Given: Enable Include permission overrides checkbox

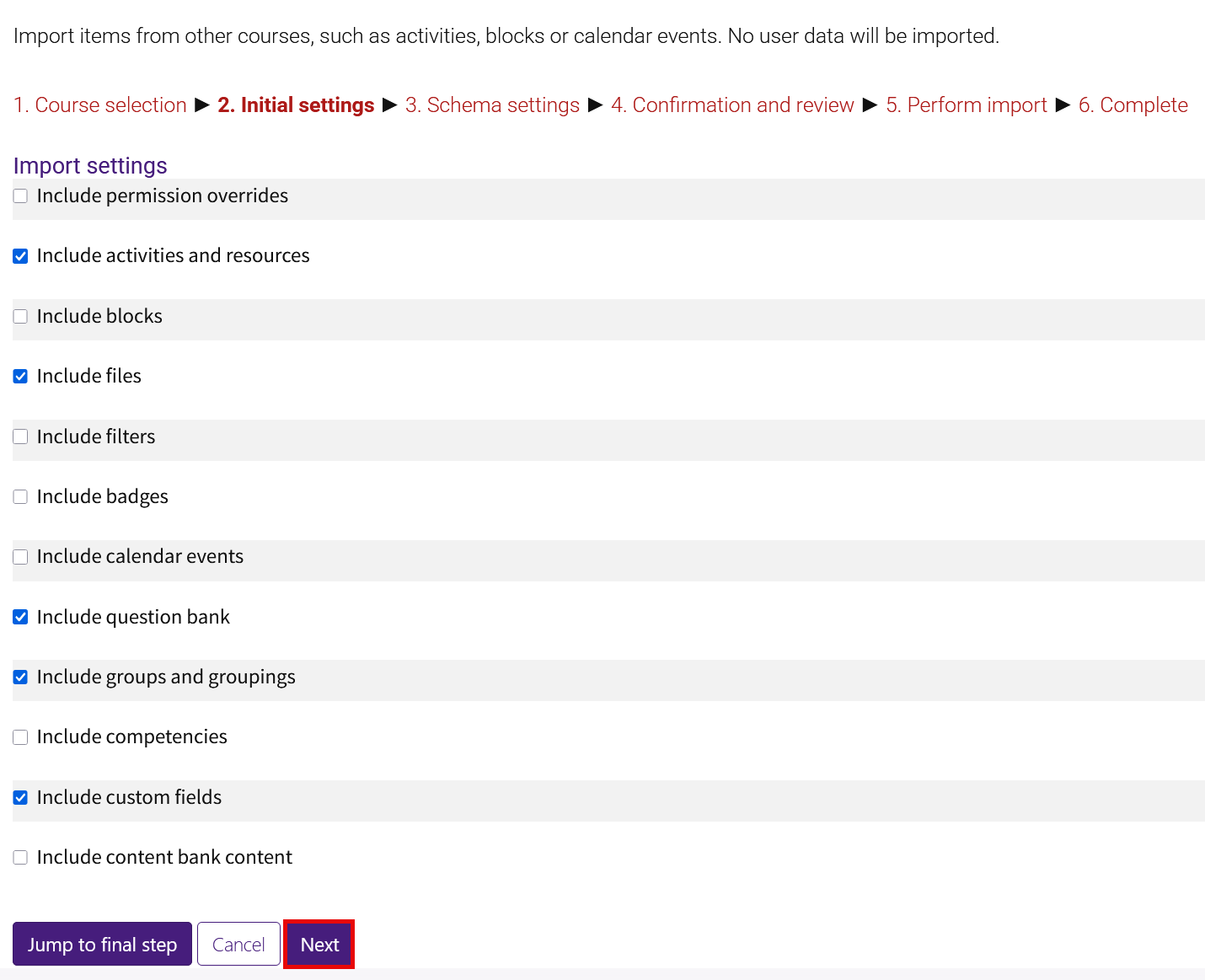Looking at the screenshot, I should (20, 196).
